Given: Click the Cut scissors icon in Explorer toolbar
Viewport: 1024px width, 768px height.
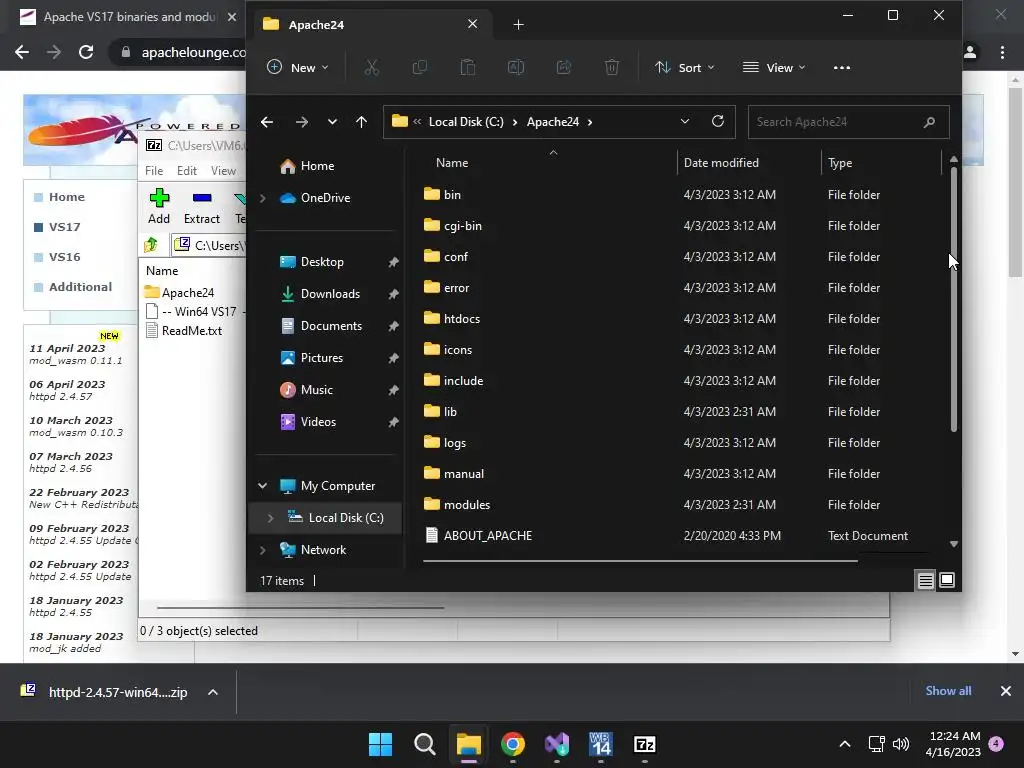Looking at the screenshot, I should click(372, 67).
